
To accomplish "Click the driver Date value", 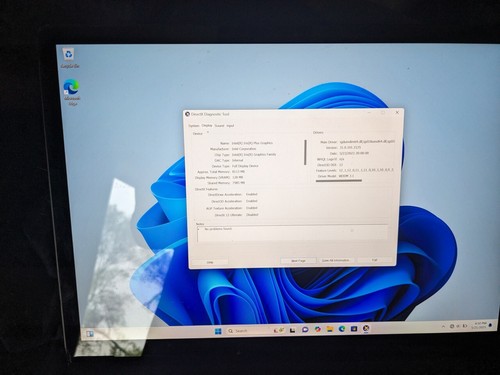I will click(354, 153).
